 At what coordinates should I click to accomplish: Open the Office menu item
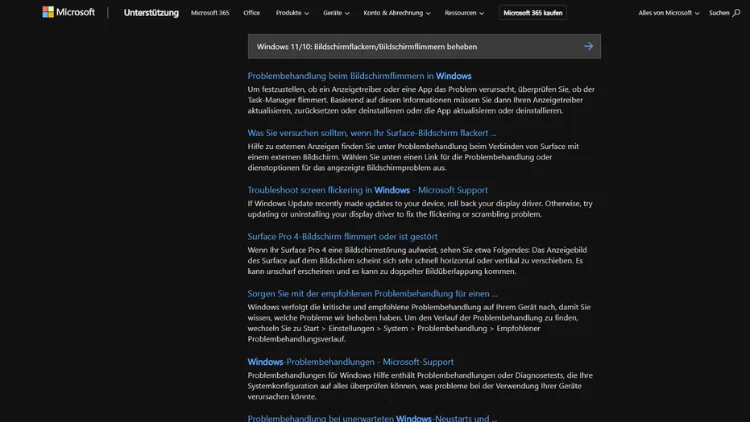coord(252,13)
